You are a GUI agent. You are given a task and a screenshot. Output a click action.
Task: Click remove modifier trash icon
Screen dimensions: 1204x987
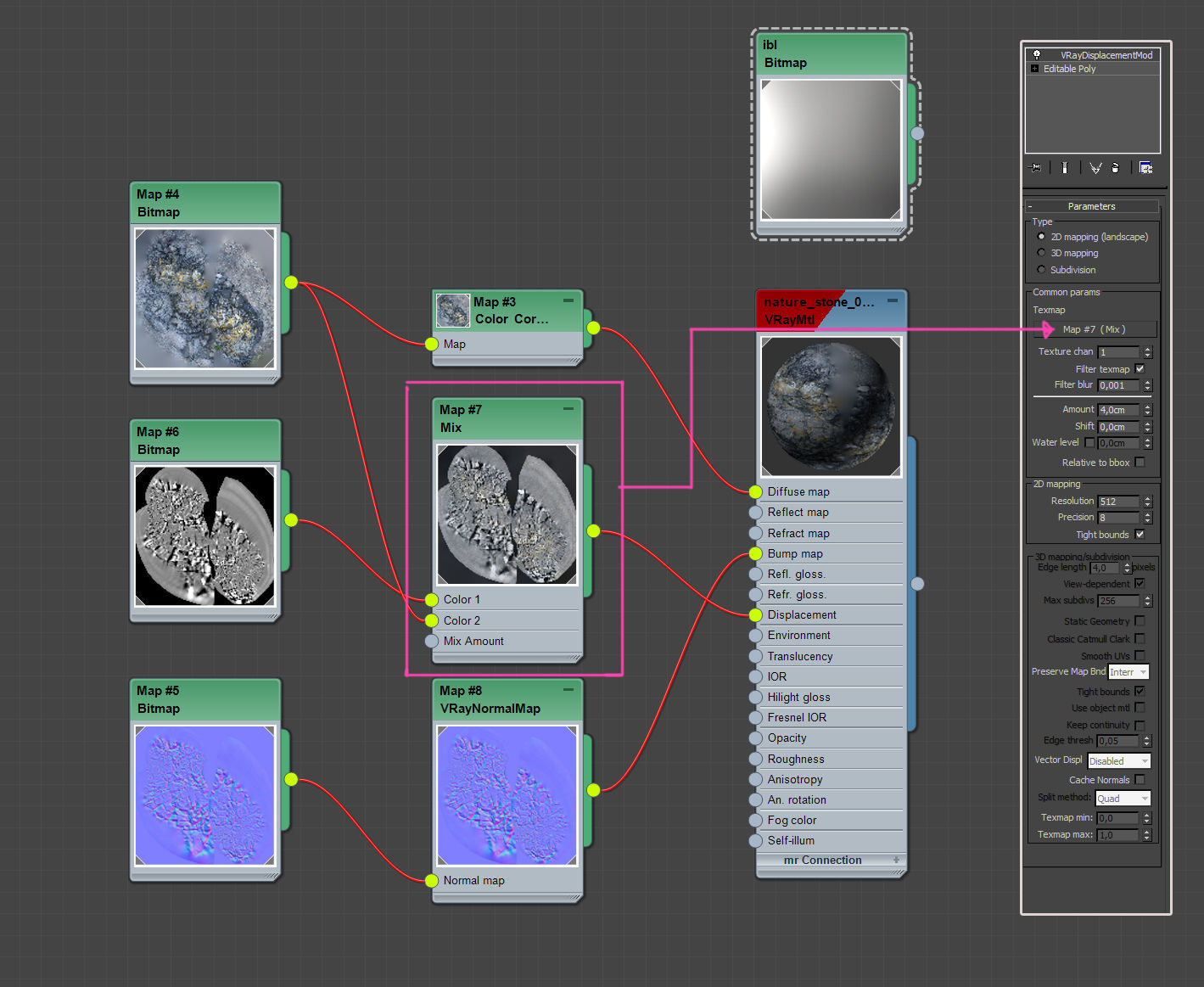[x=1115, y=167]
